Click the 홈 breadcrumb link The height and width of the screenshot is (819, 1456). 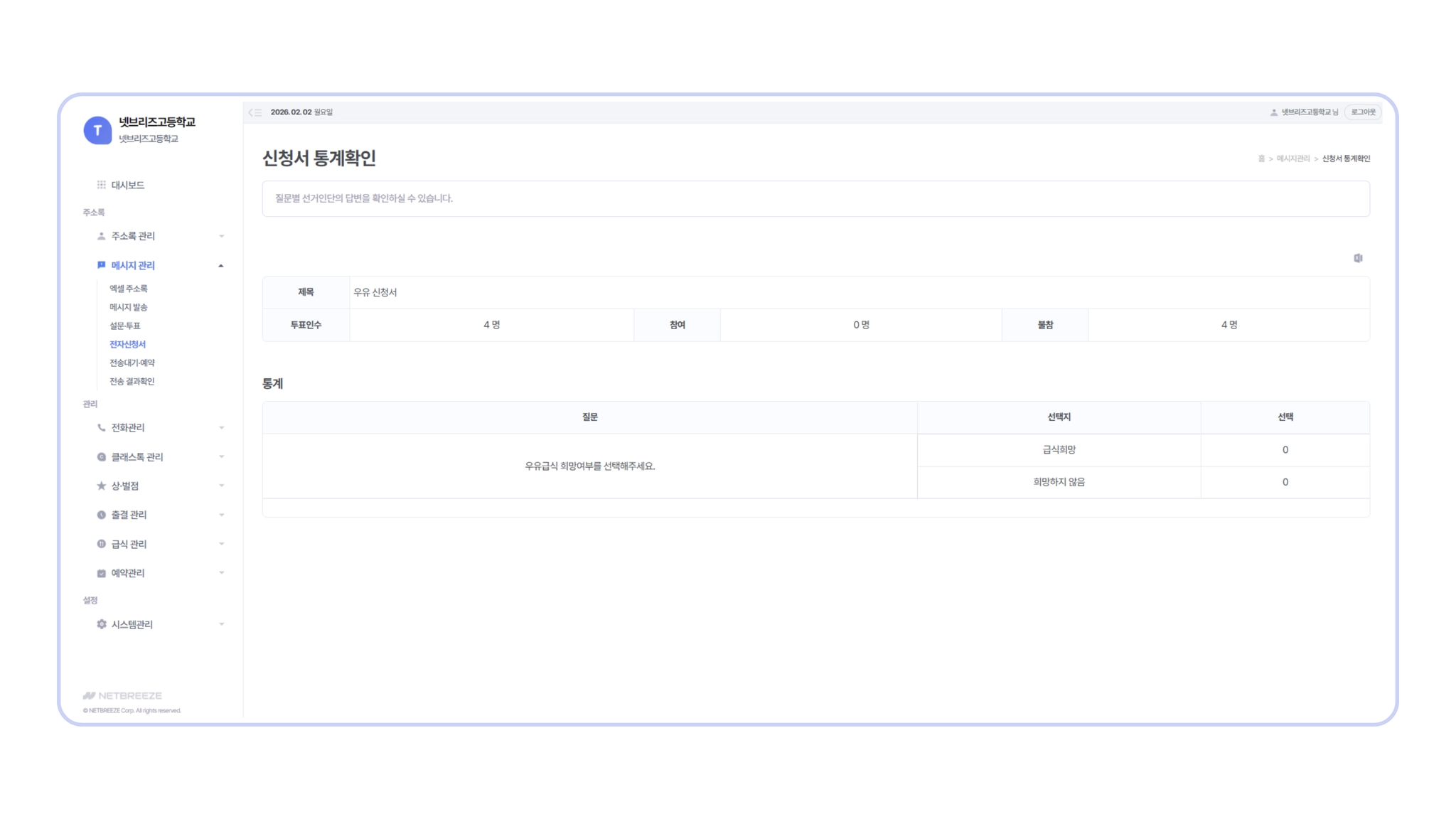click(1261, 159)
